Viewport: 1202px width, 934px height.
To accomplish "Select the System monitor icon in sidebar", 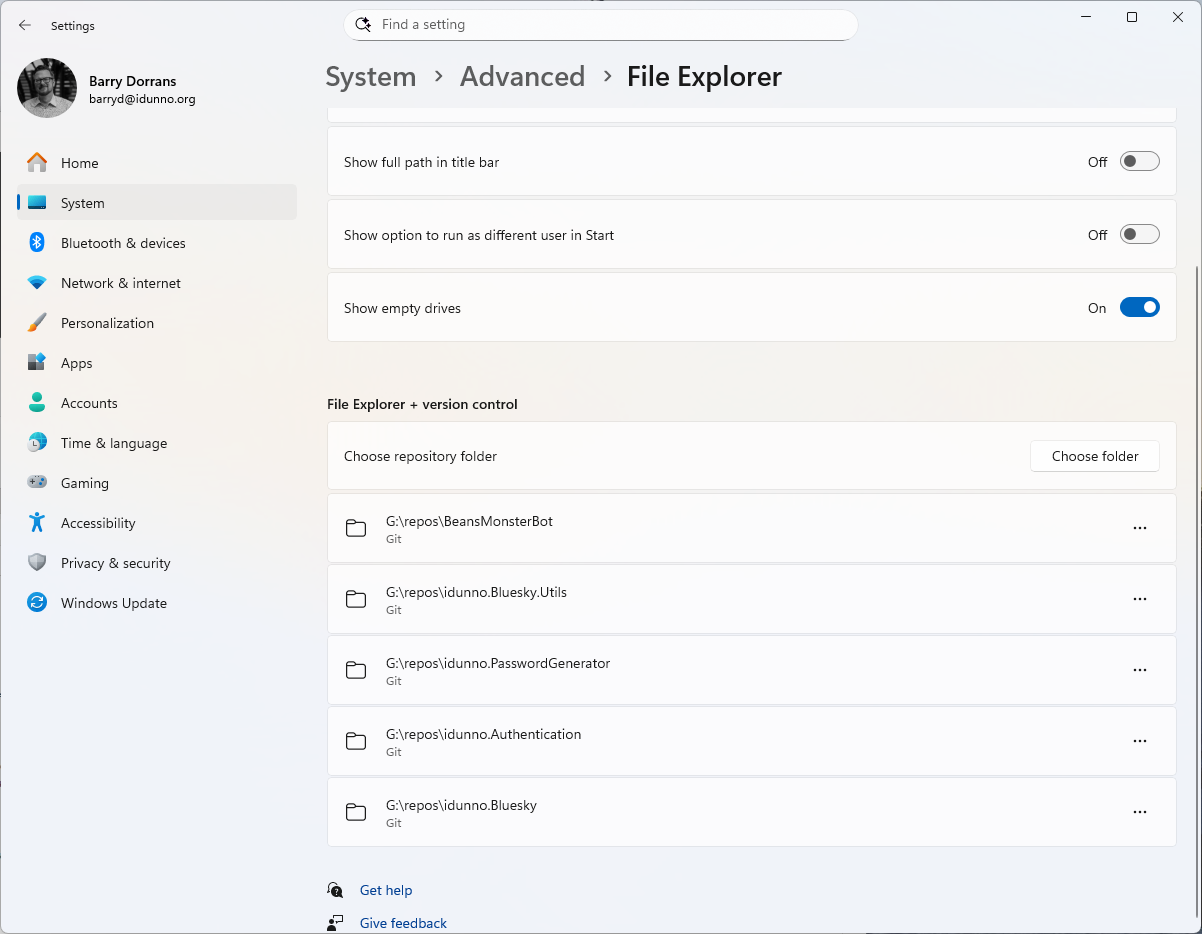I will (37, 203).
